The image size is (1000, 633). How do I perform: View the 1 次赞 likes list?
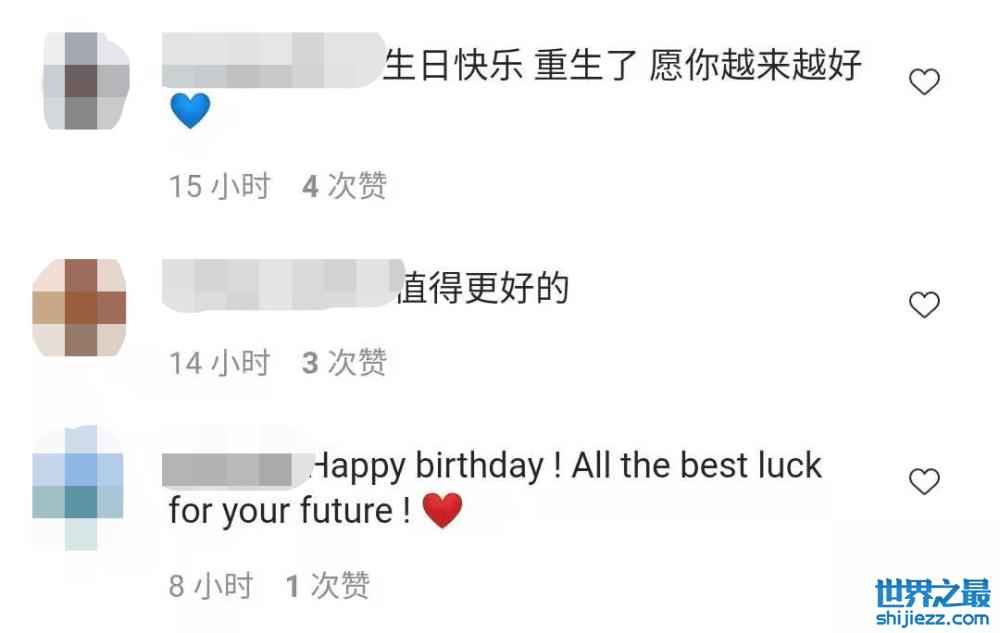click(328, 585)
